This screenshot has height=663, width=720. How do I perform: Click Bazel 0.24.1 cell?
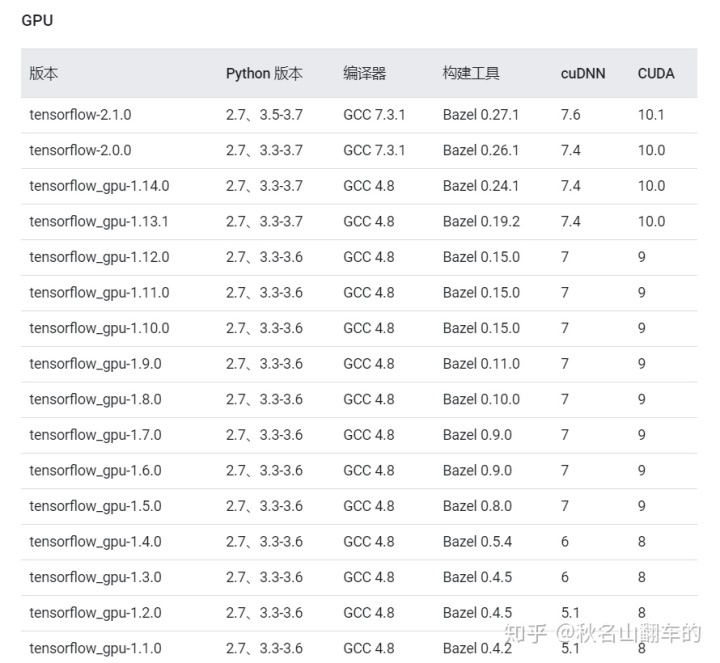pyautogui.click(x=481, y=186)
